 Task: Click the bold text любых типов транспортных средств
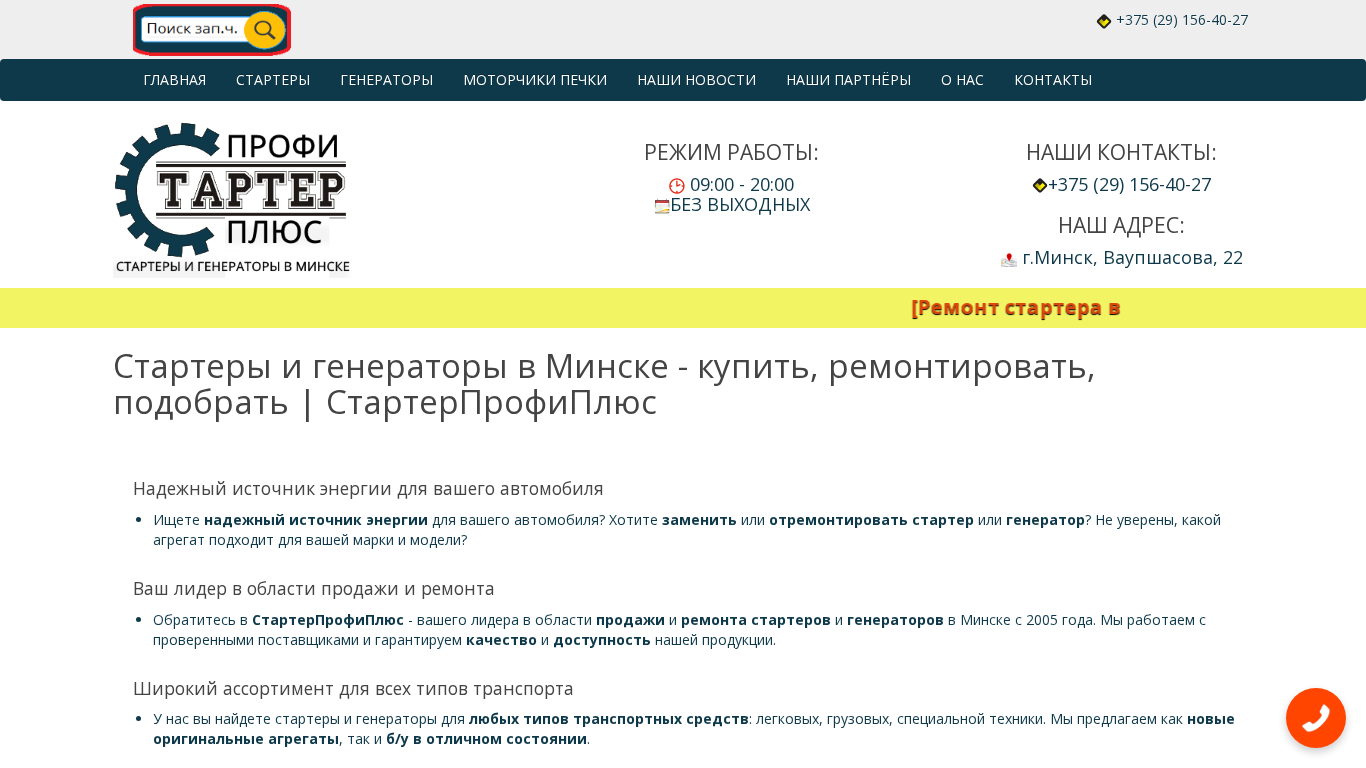click(x=609, y=719)
